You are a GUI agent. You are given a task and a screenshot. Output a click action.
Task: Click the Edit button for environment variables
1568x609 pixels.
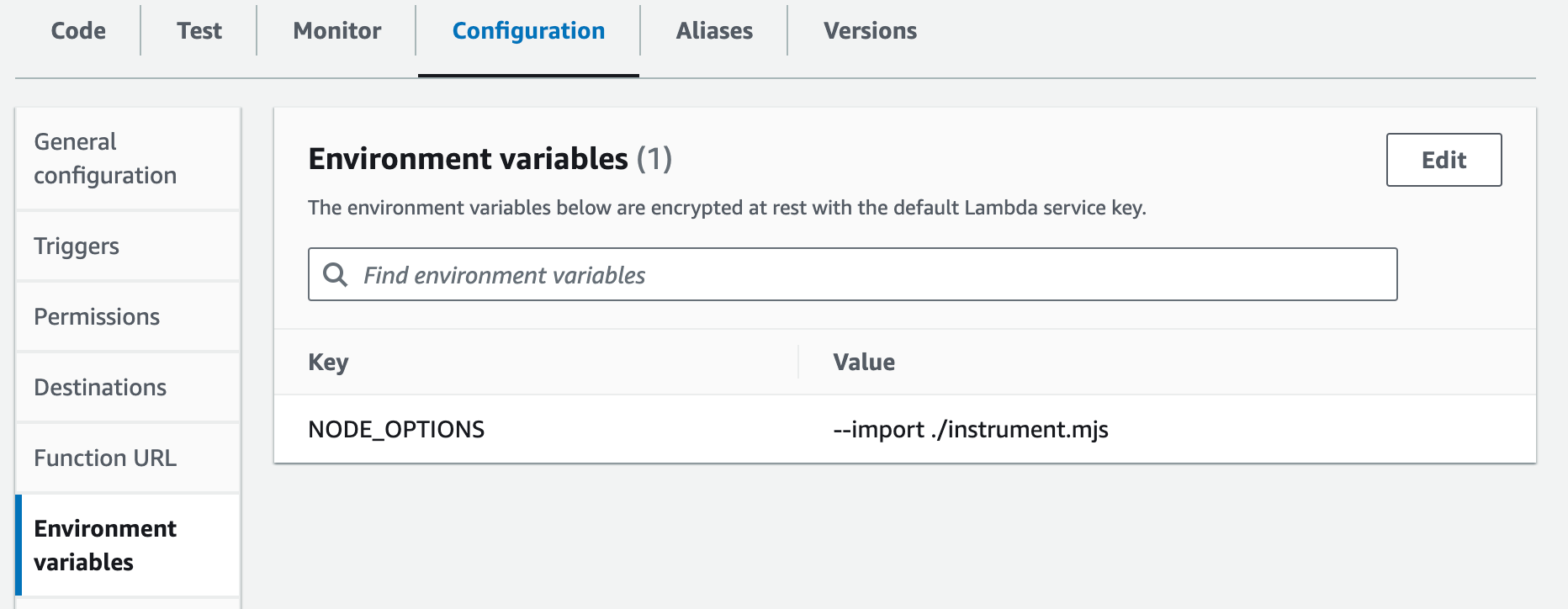(1444, 160)
